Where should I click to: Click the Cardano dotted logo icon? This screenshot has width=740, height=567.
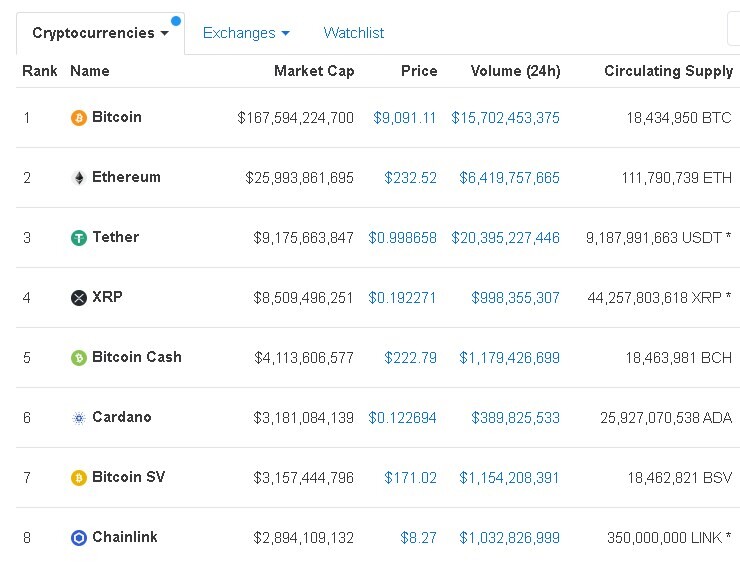(x=79, y=418)
